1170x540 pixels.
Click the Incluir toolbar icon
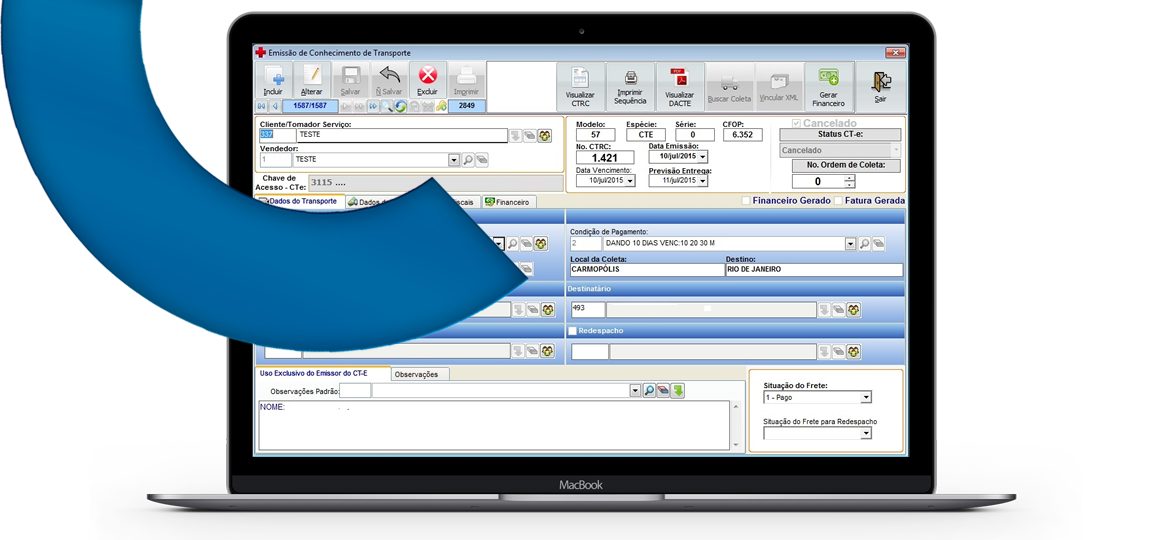(273, 79)
